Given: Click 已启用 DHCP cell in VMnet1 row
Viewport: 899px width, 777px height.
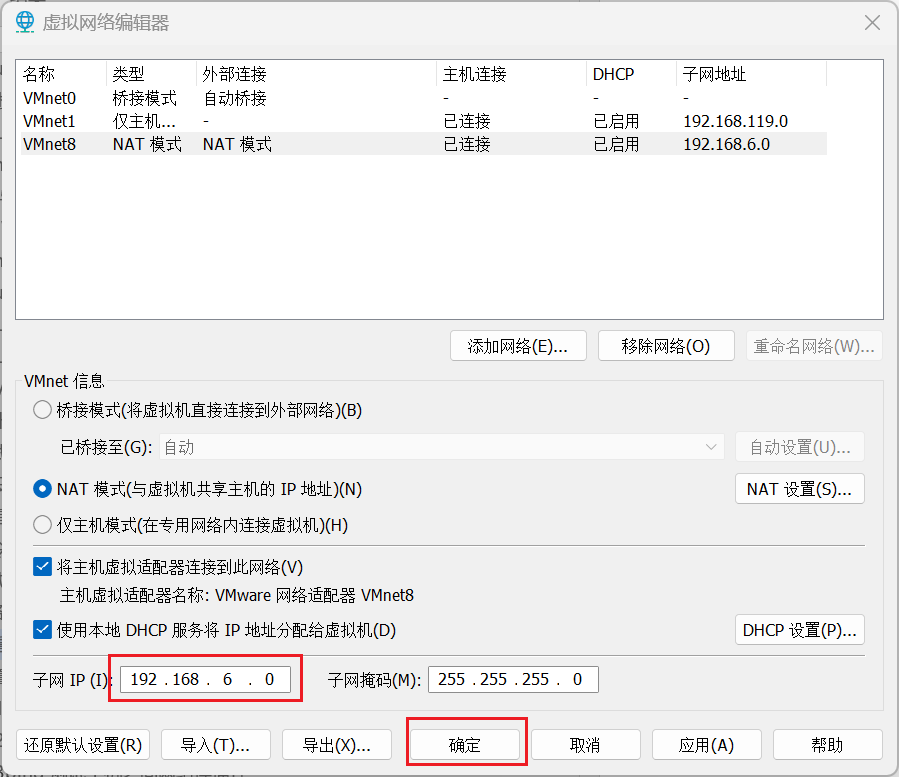Looking at the screenshot, I should coord(616,121).
